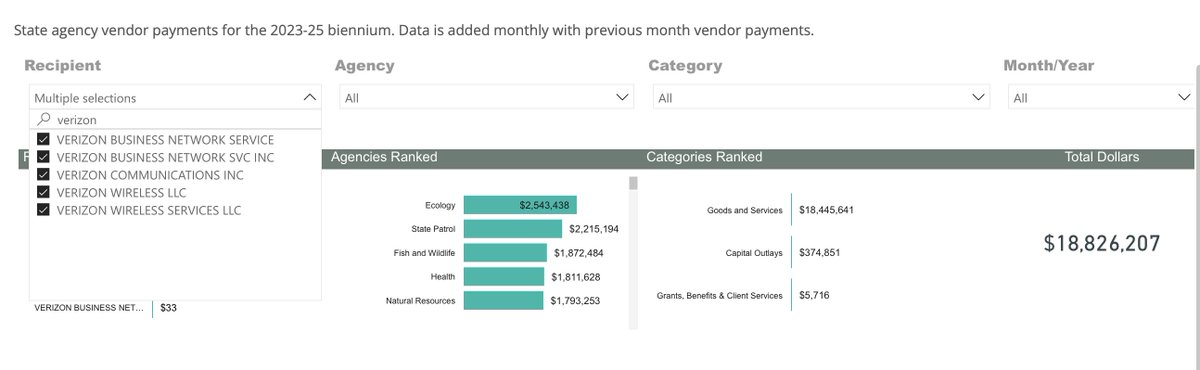This screenshot has width=1200, height=370.
Task: Click the total dollars $18,826,207 figure
Action: [1102, 244]
